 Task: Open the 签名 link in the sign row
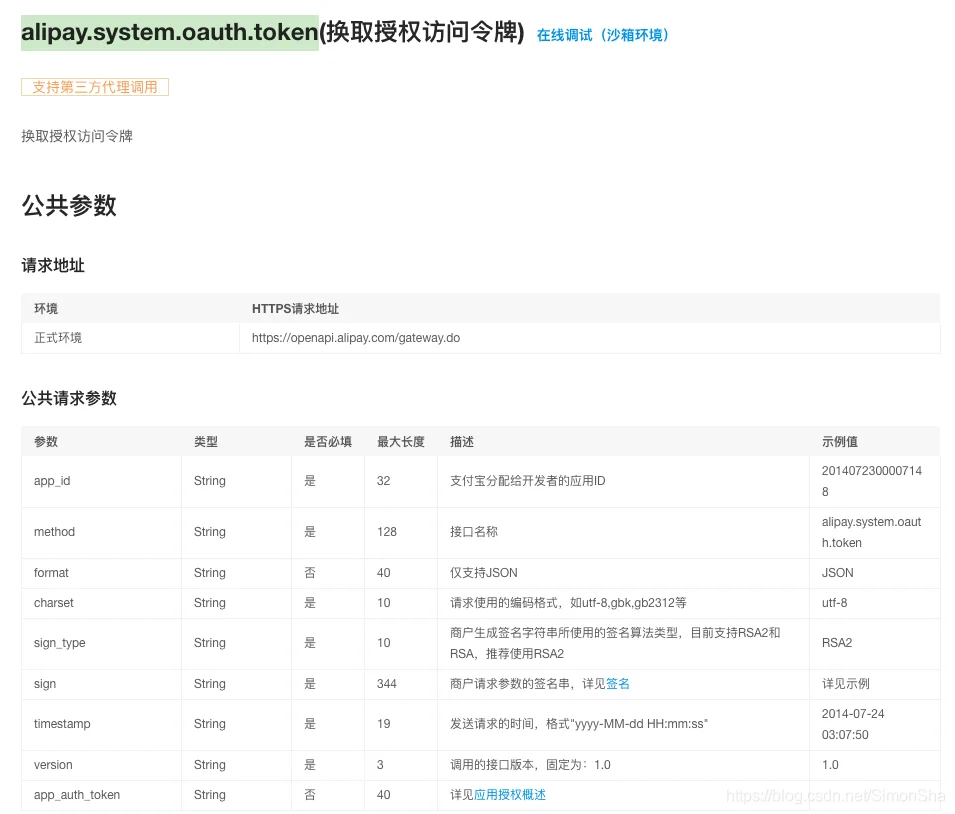tap(618, 684)
